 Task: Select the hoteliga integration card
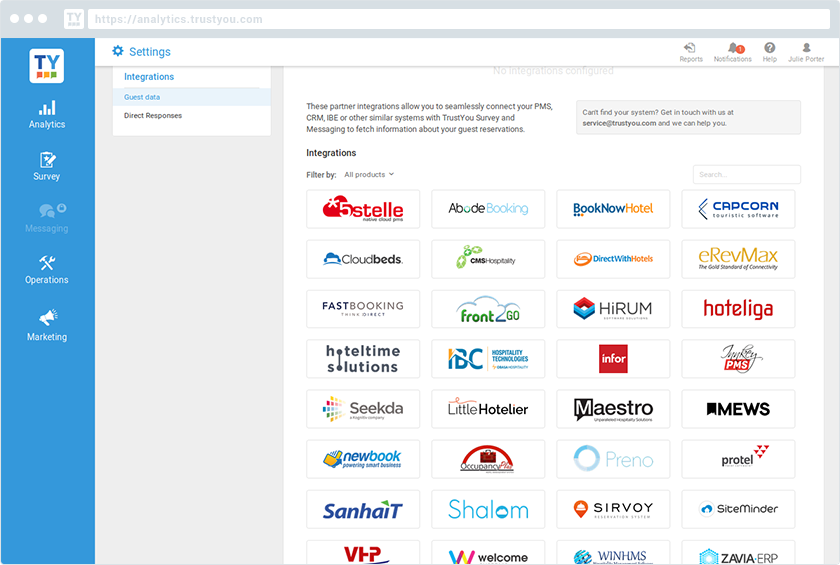click(x=738, y=309)
